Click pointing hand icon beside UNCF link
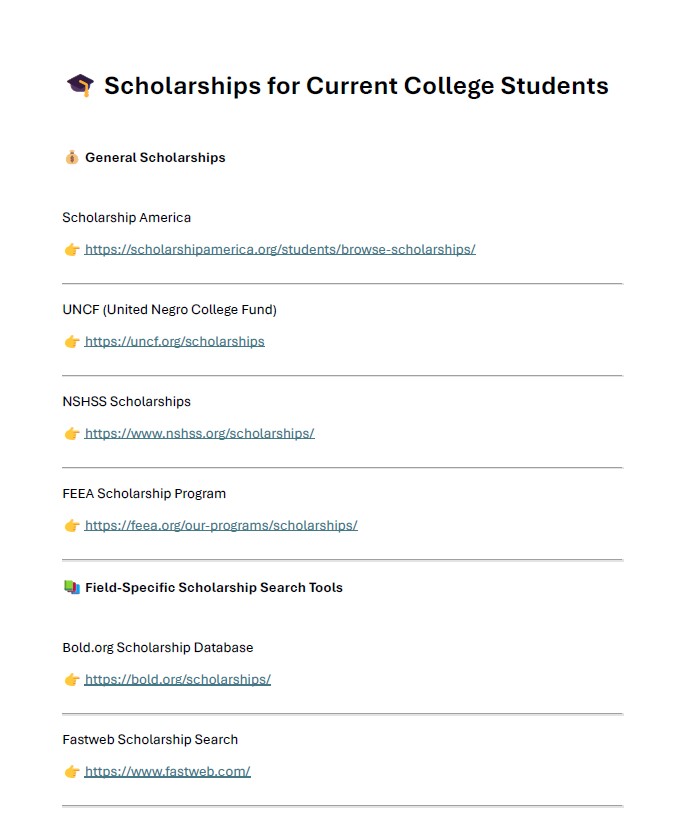Viewport: 679px width, 839px height. click(72, 342)
